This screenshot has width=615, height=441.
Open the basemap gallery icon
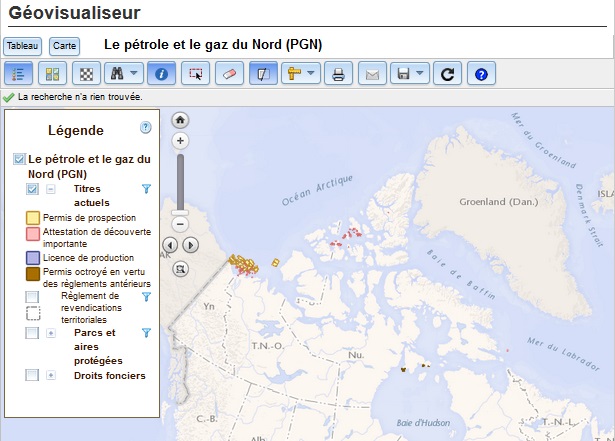point(52,73)
